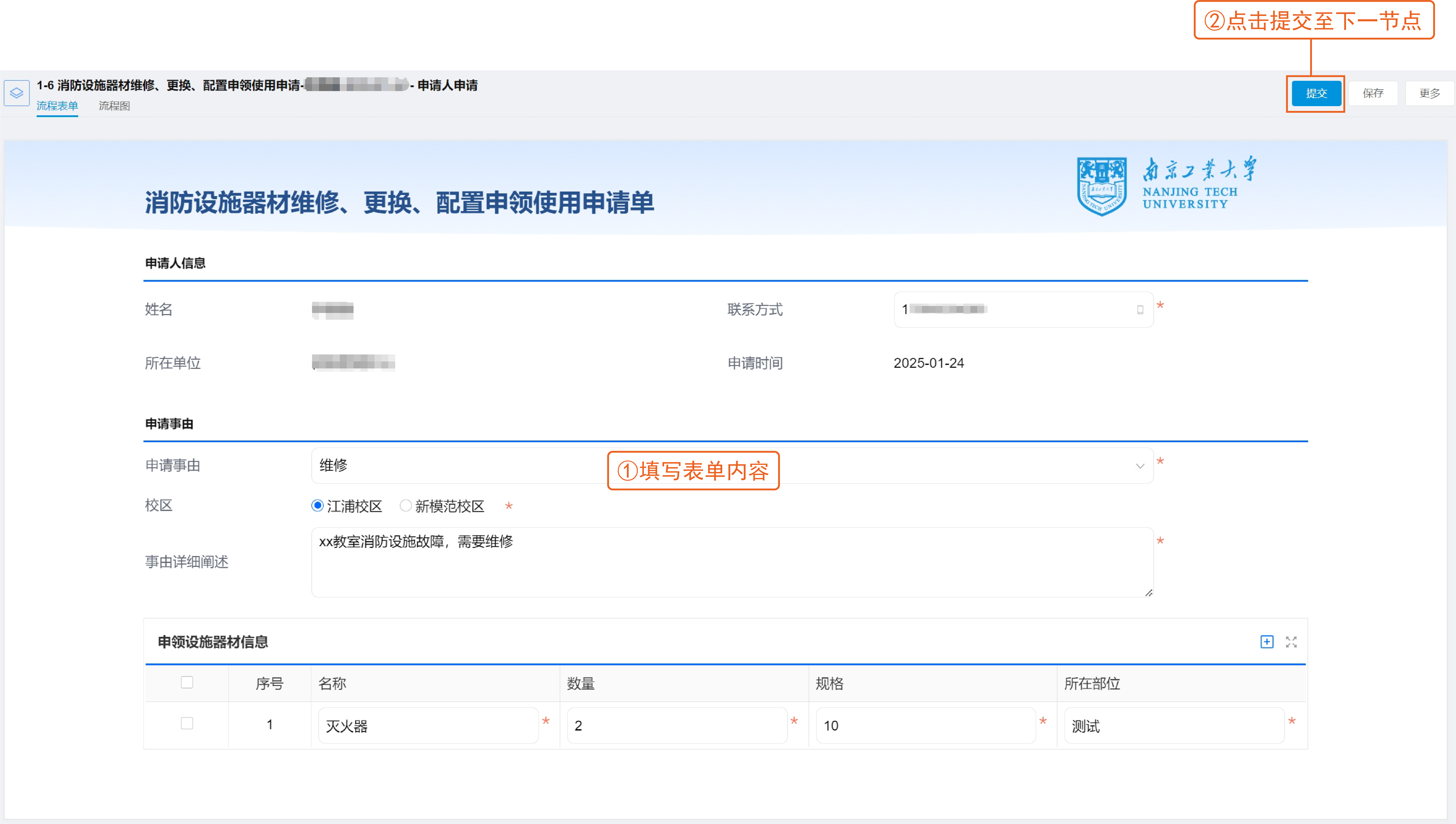Click the phone icon in the contact field
Viewport: 1456px width, 824px height.
pos(1140,309)
